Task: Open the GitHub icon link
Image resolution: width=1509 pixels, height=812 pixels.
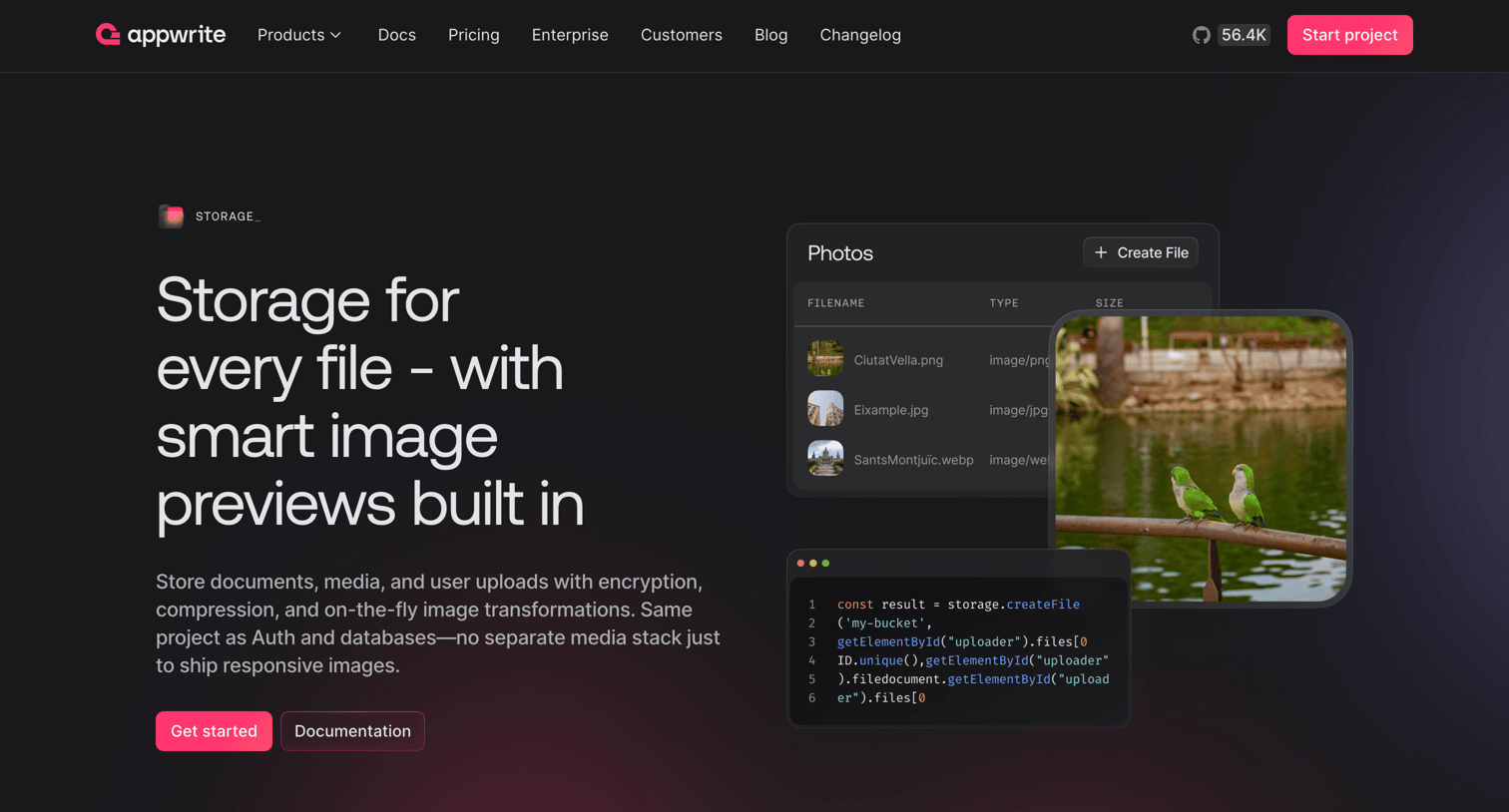Action: coord(1202,35)
